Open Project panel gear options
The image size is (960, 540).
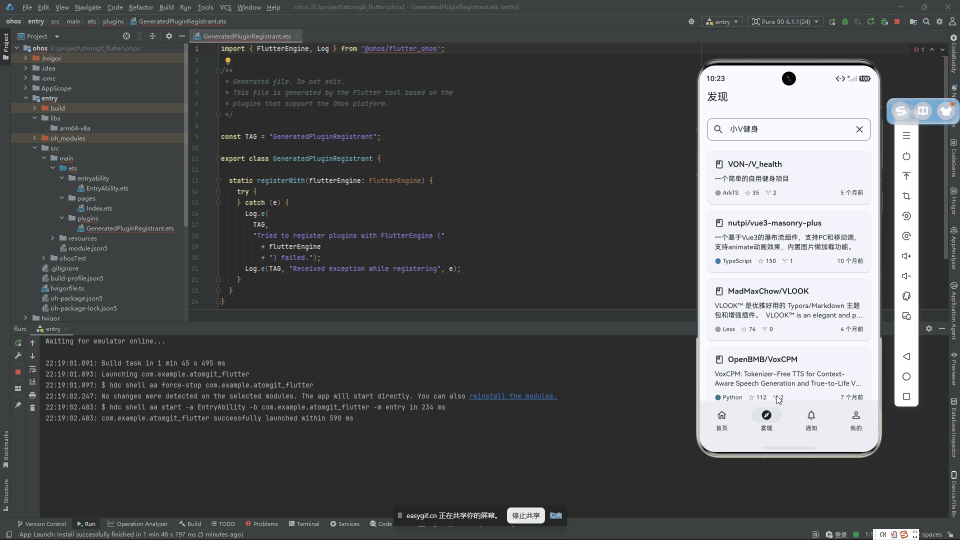pyautogui.click(x=169, y=36)
